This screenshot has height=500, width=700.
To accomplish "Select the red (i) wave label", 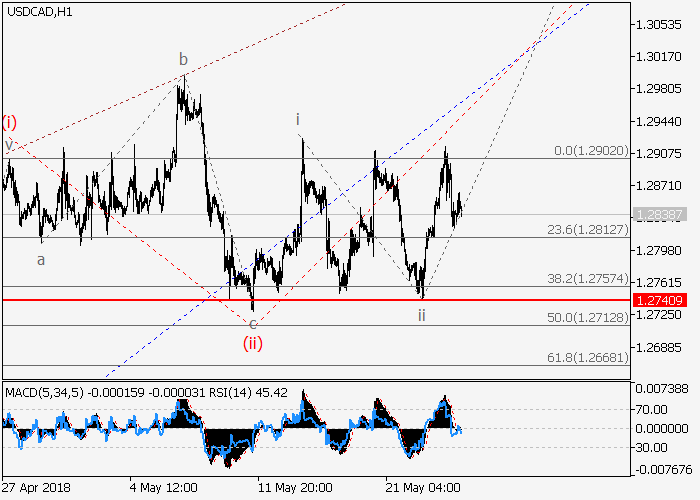I will 9,123.
